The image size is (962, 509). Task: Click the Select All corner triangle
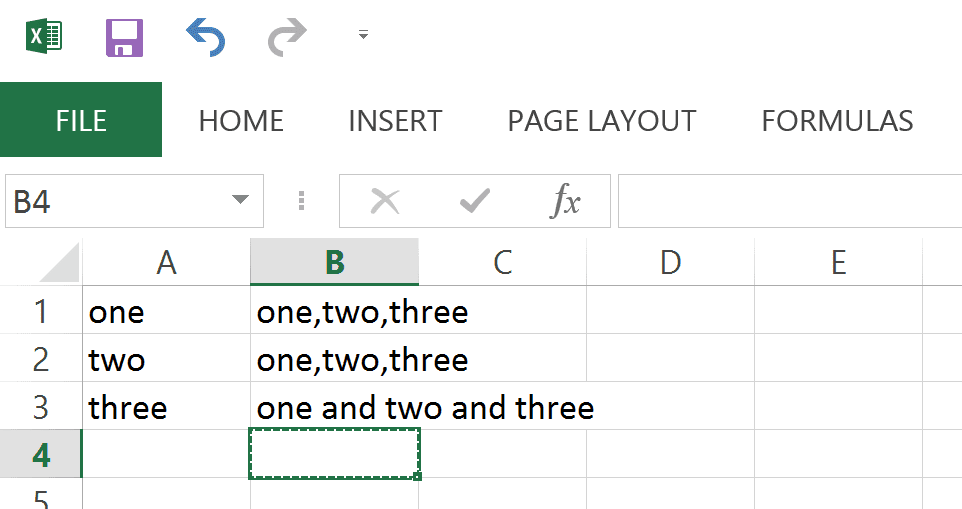60,262
